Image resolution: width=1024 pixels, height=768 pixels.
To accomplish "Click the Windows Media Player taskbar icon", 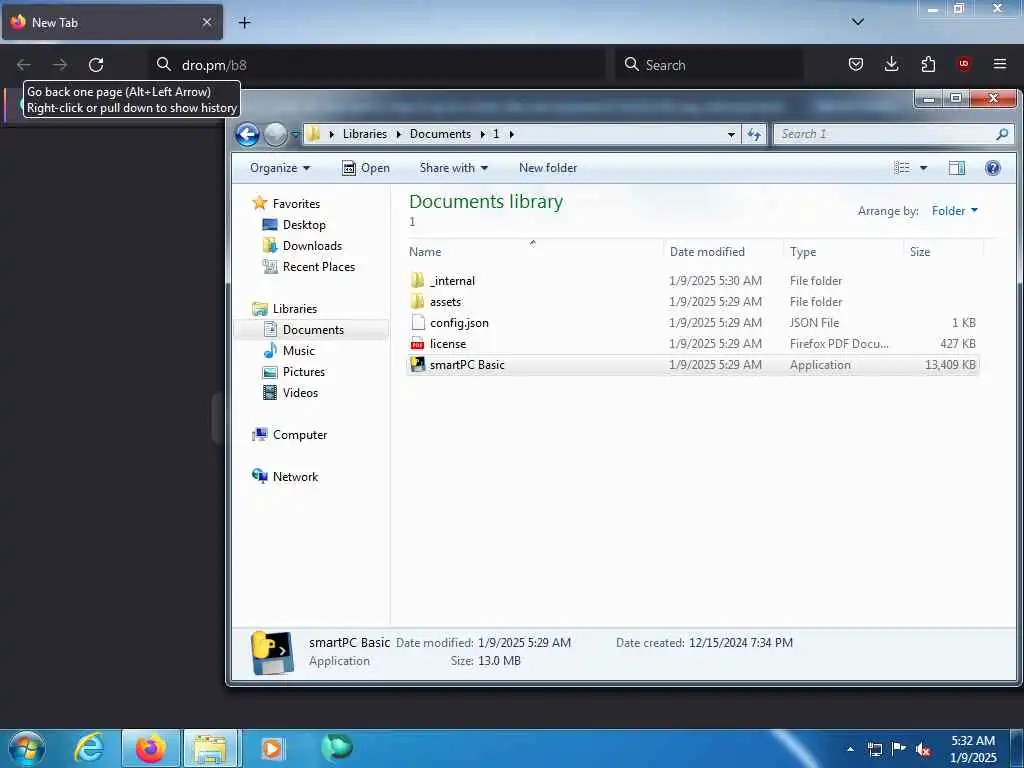I will [x=272, y=748].
